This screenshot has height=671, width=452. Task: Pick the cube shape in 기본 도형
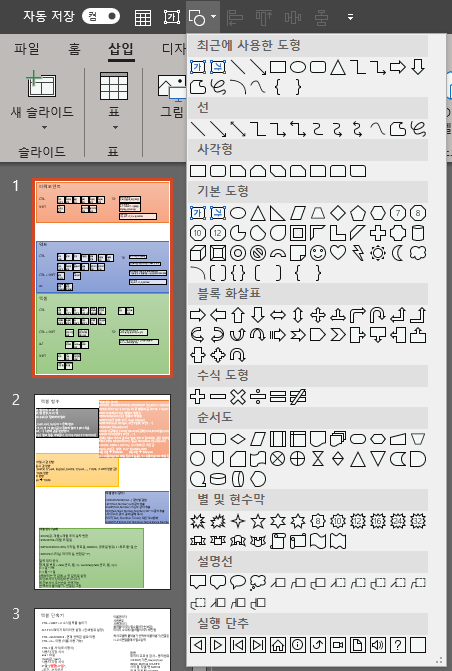(198, 253)
